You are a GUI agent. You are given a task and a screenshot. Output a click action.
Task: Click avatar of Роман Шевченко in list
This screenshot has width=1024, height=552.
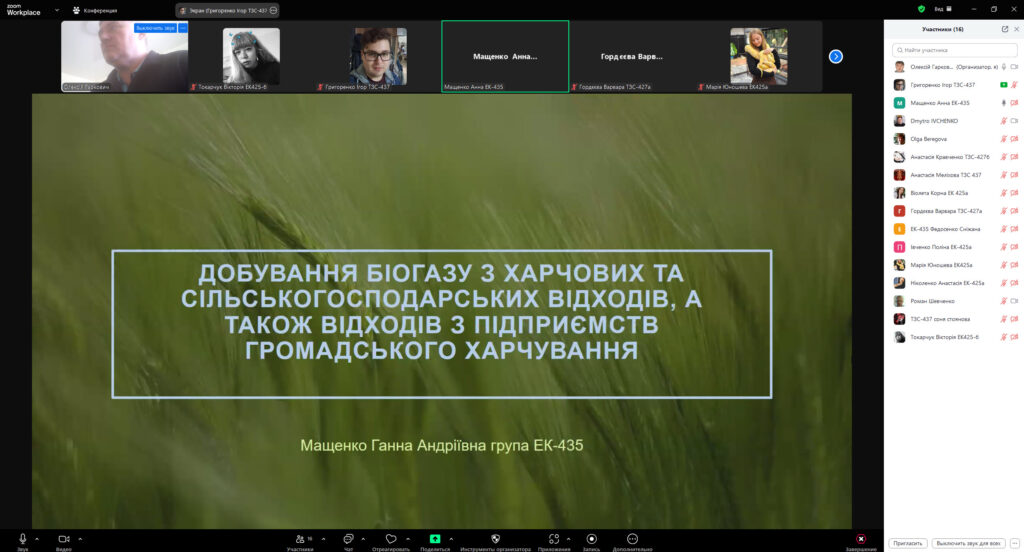[x=899, y=301]
